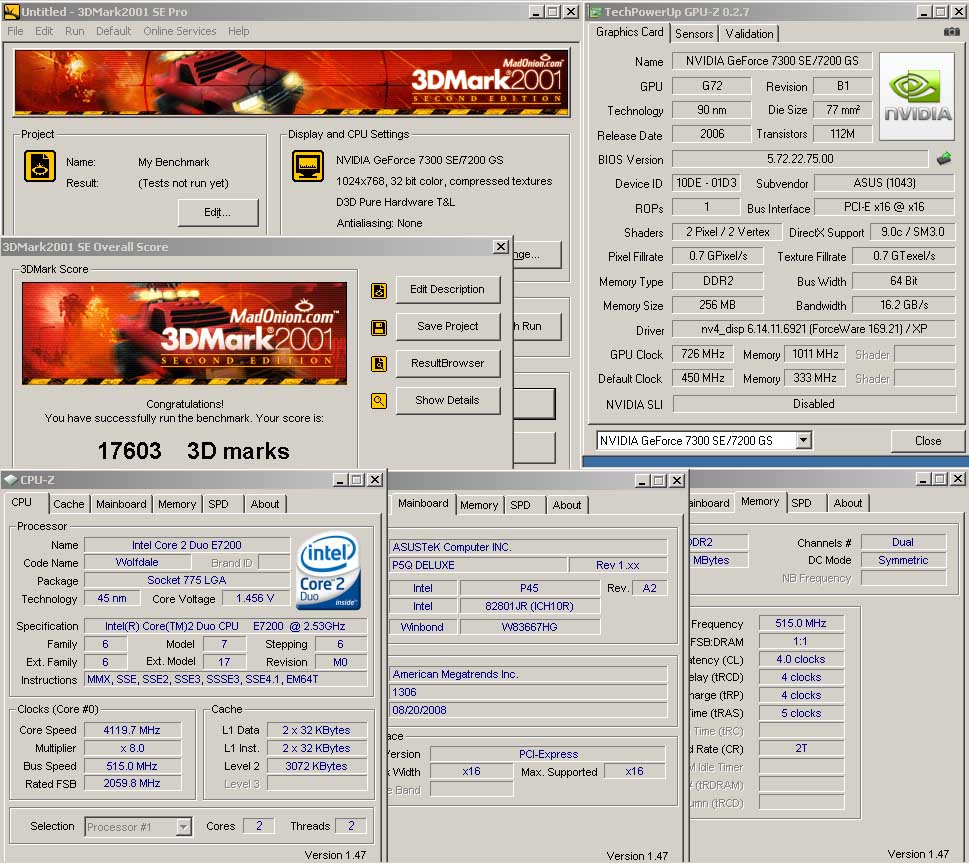Click the BIOS save chip icon in GPU-Z
969x864 pixels.
[x=944, y=159]
